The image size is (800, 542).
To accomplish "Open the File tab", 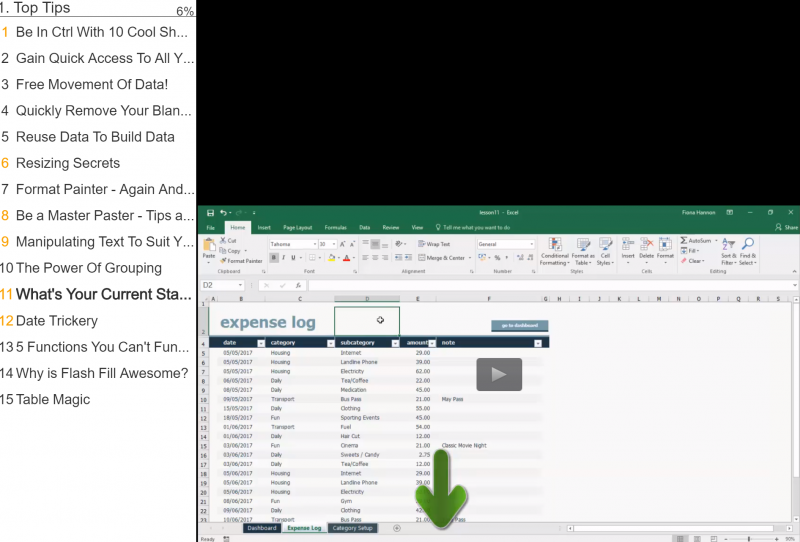I will point(211,228).
